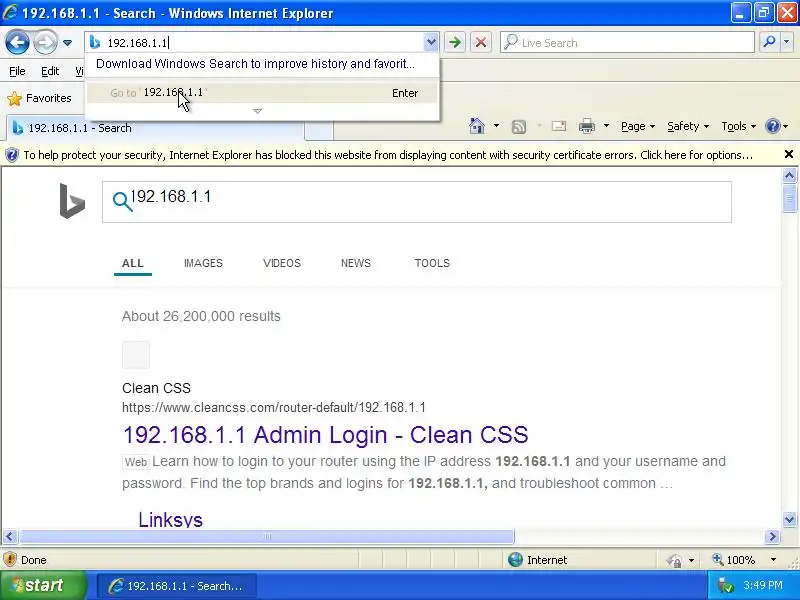Image resolution: width=800 pixels, height=600 pixels.
Task: Click the 3:49 PM taskbar clock
Action: point(762,586)
